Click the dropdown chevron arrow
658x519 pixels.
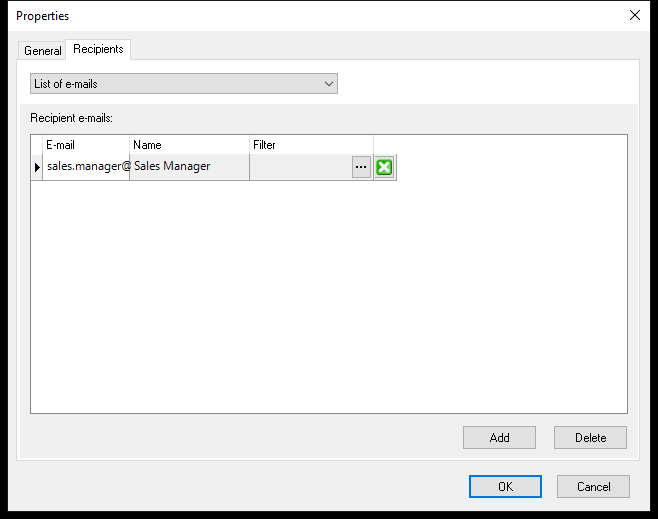pos(329,84)
